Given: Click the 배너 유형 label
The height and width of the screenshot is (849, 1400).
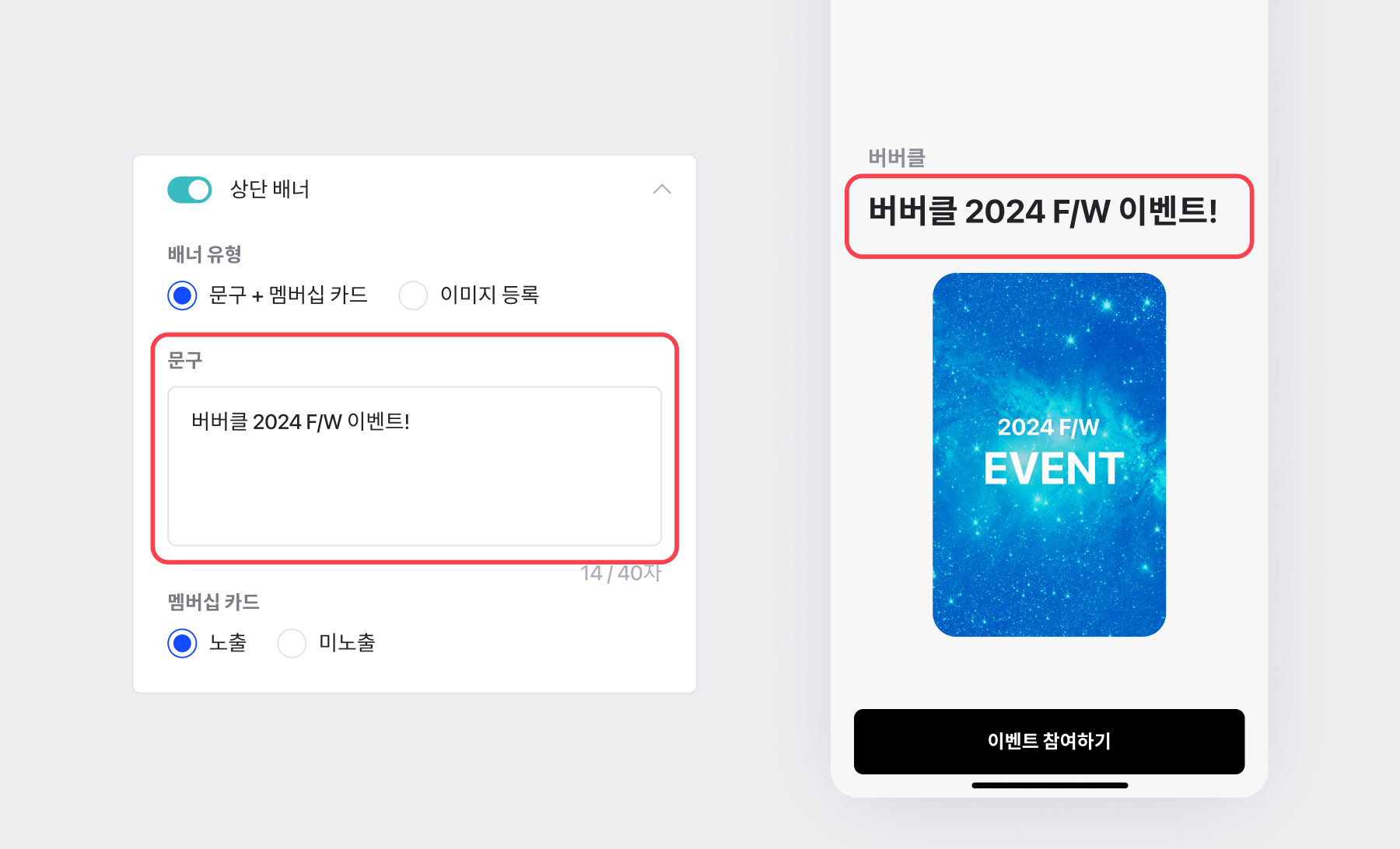Looking at the screenshot, I should [205, 254].
